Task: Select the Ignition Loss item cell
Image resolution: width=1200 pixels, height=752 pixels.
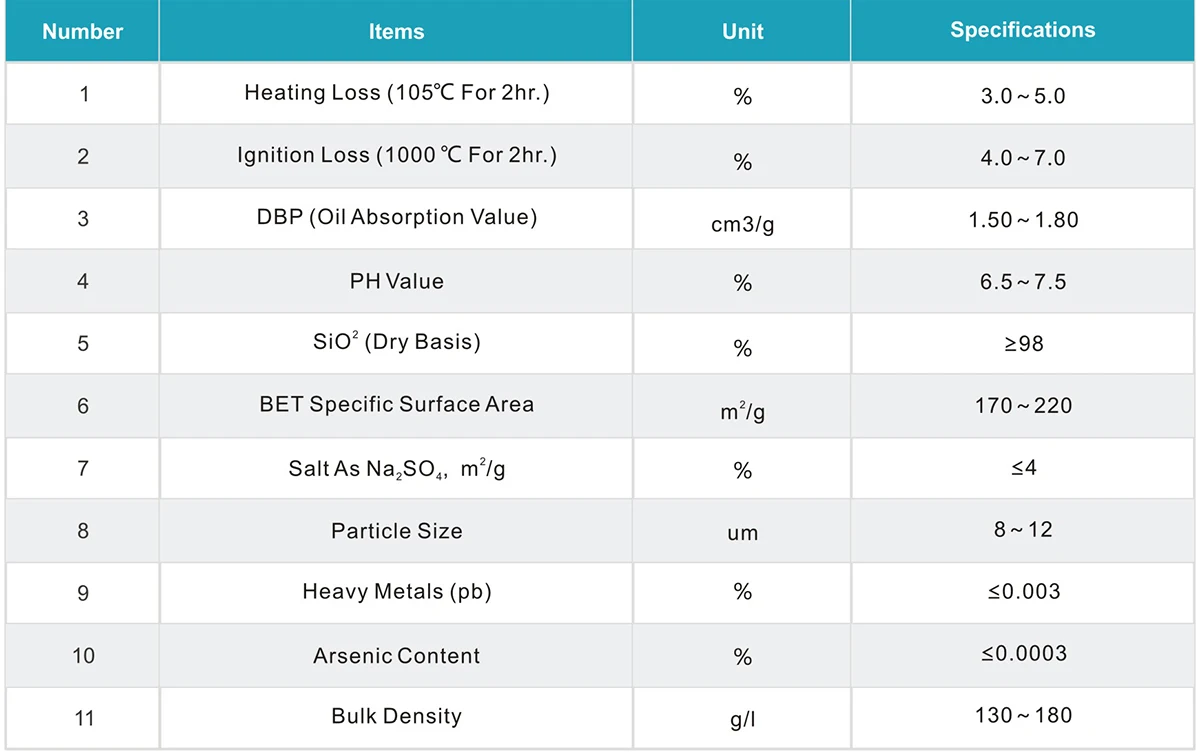Action: 396,156
